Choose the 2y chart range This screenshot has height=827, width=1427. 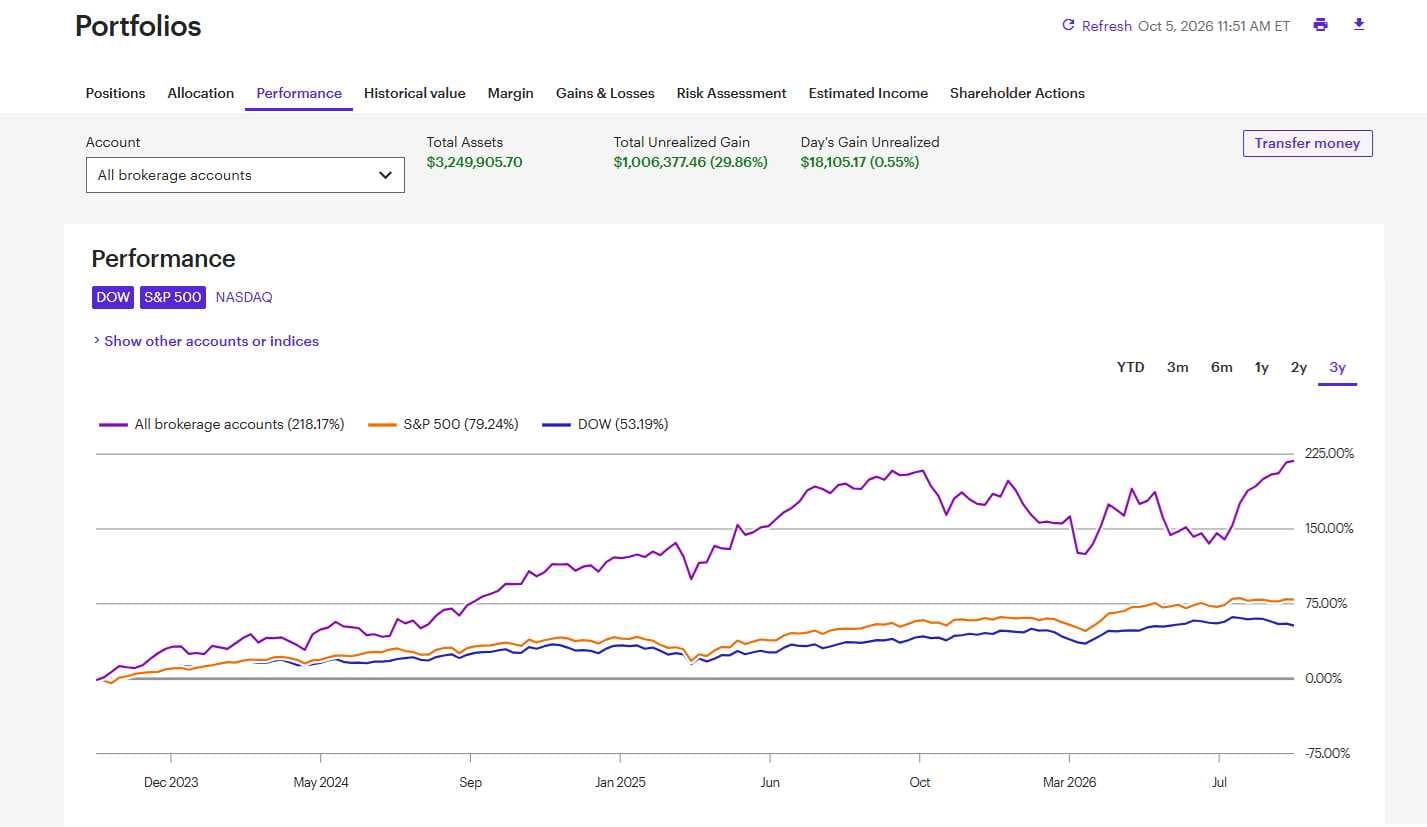pos(1299,367)
